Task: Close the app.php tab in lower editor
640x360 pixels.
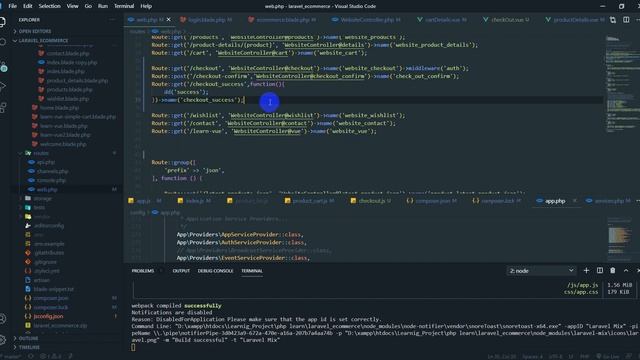Action: pyautogui.click(x=575, y=201)
